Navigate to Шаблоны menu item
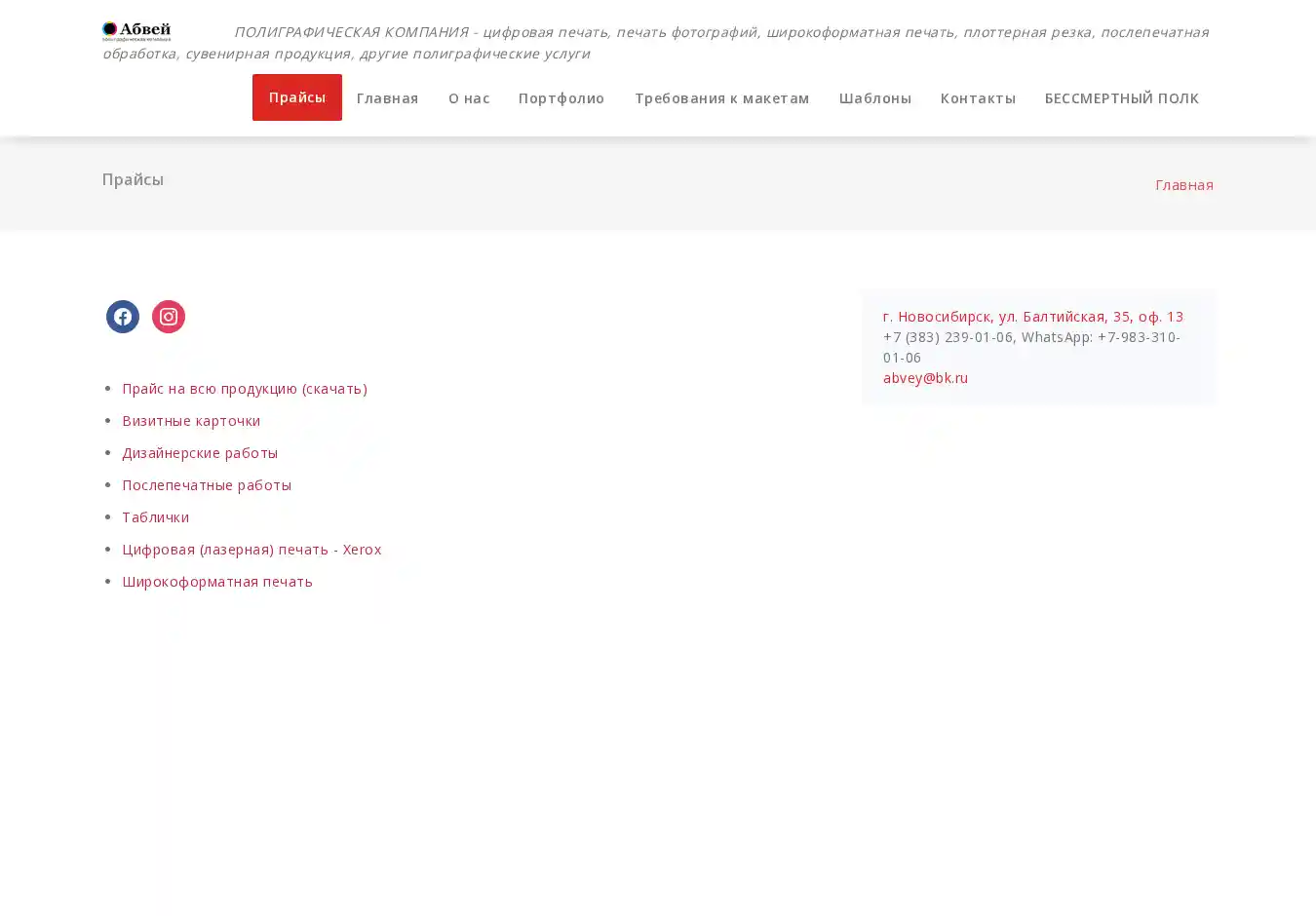The width and height of the screenshot is (1316, 916). [x=874, y=98]
